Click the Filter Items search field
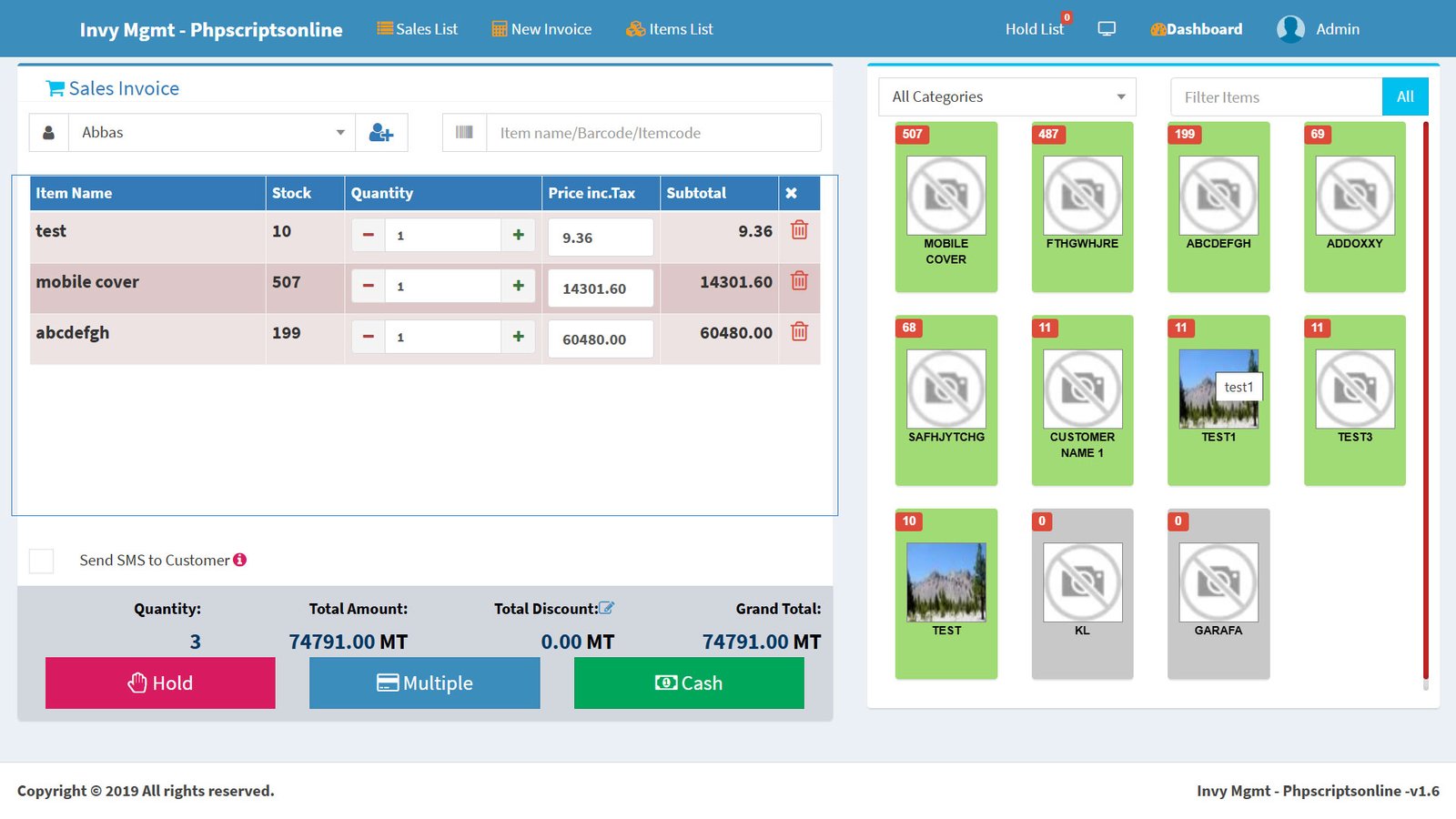The image size is (1456, 819). [x=1277, y=97]
